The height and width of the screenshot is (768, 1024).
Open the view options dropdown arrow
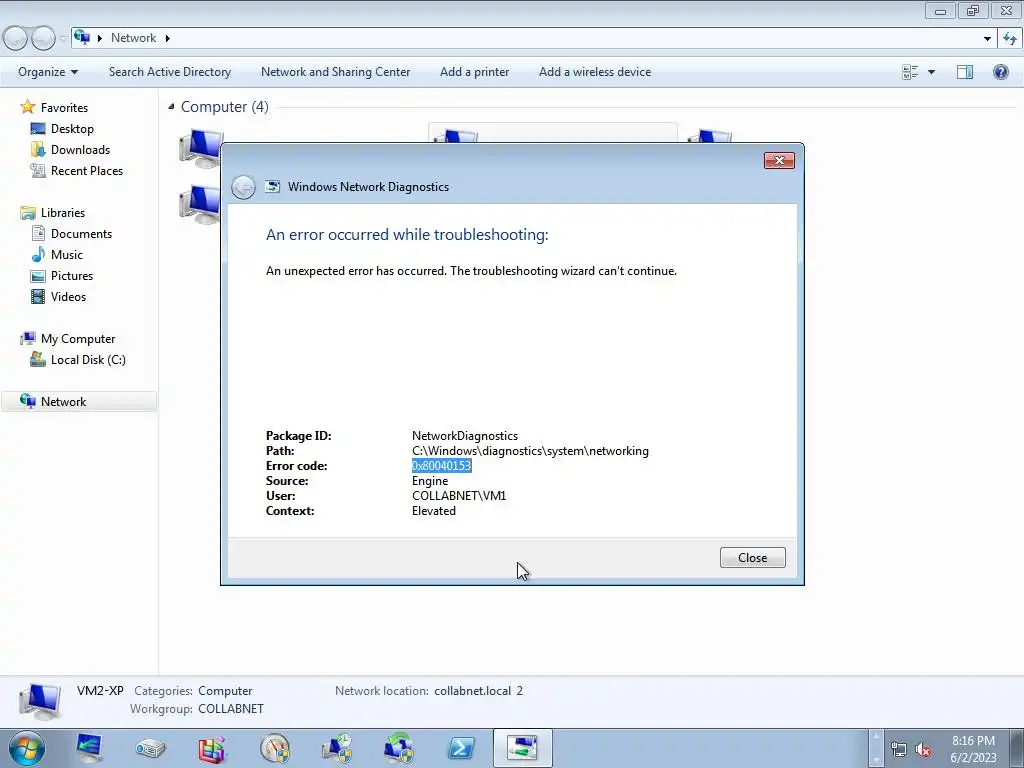931,72
